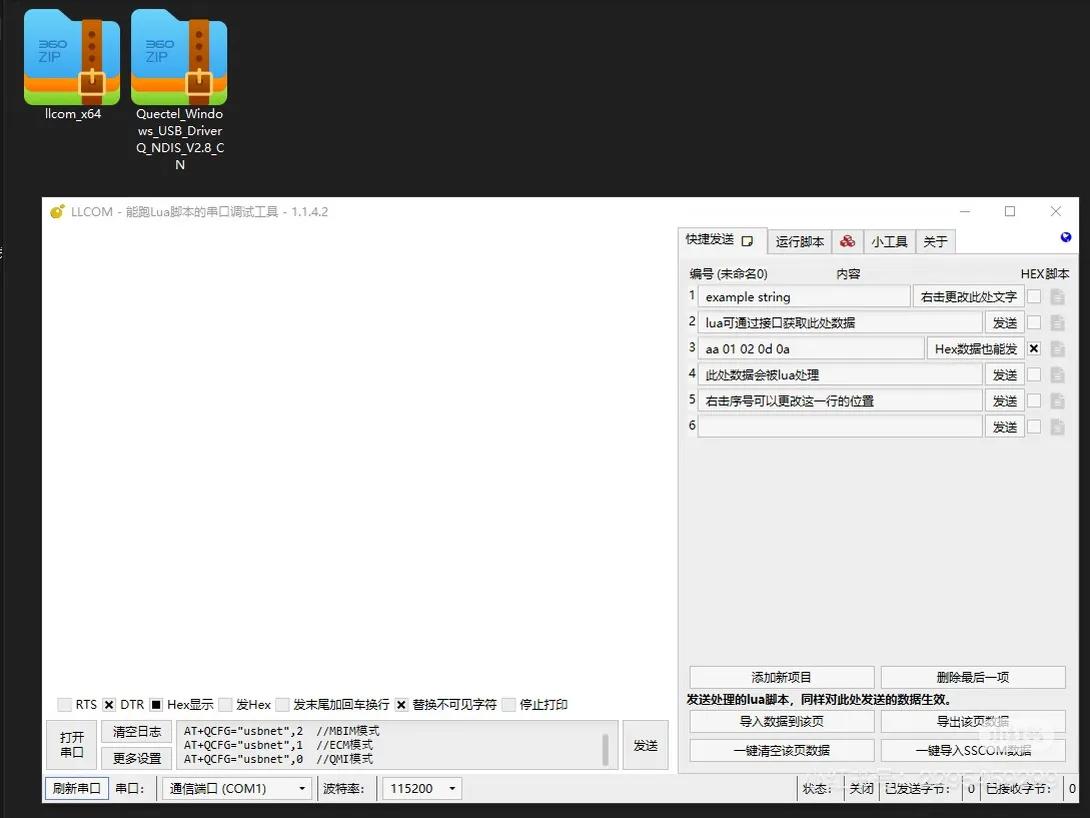Click 右击更改此处文字 button in row 1
This screenshot has width=1090, height=818.
[x=968, y=297]
